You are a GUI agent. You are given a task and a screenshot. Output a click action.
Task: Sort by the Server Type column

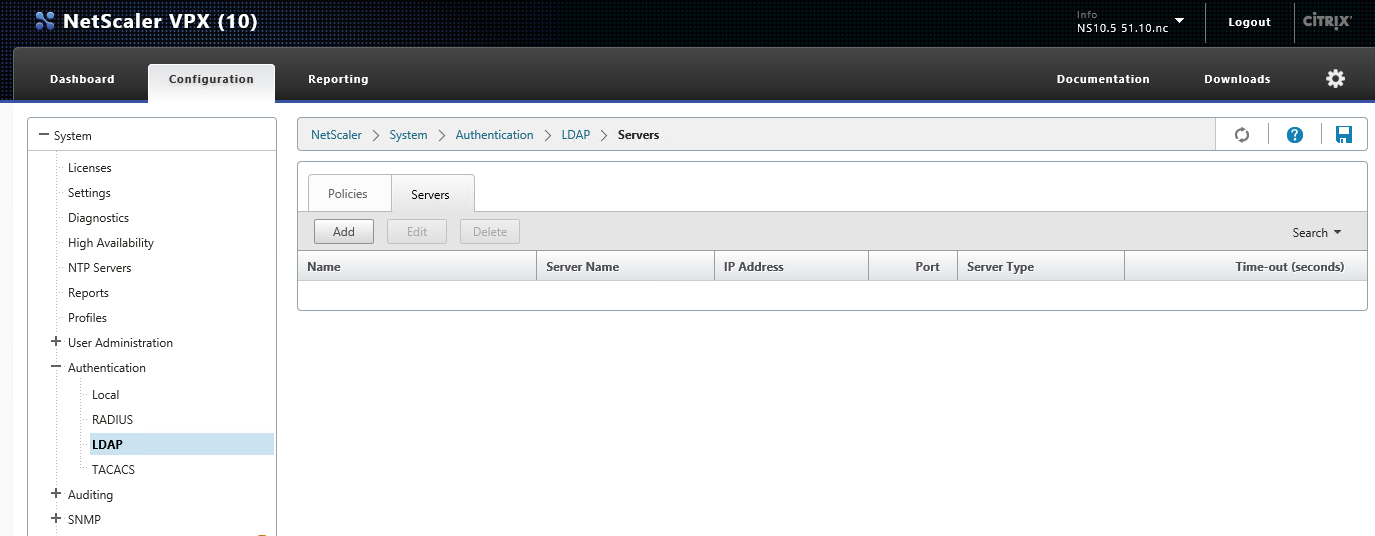pyautogui.click(x=1041, y=267)
